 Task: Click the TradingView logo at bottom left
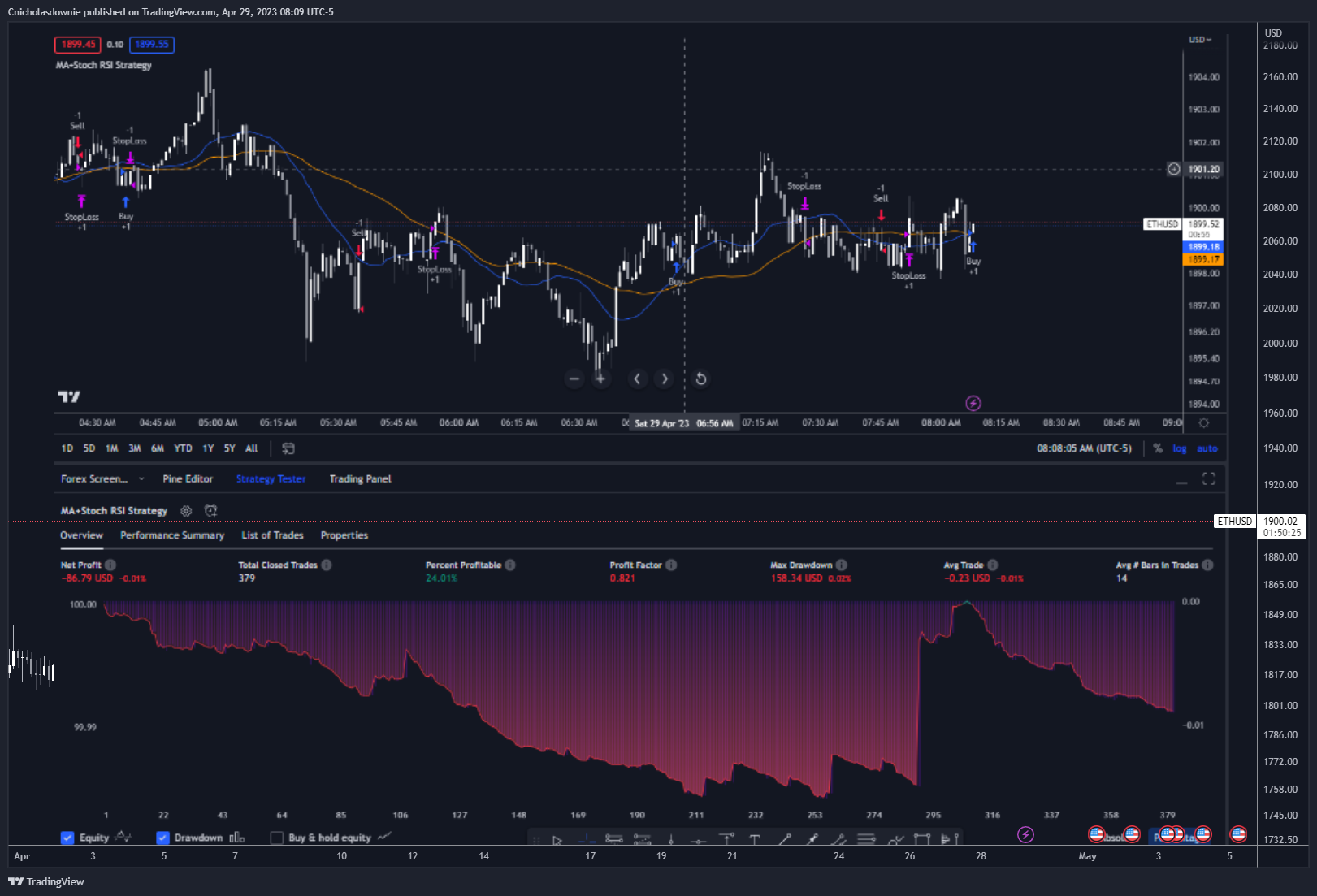[x=46, y=881]
